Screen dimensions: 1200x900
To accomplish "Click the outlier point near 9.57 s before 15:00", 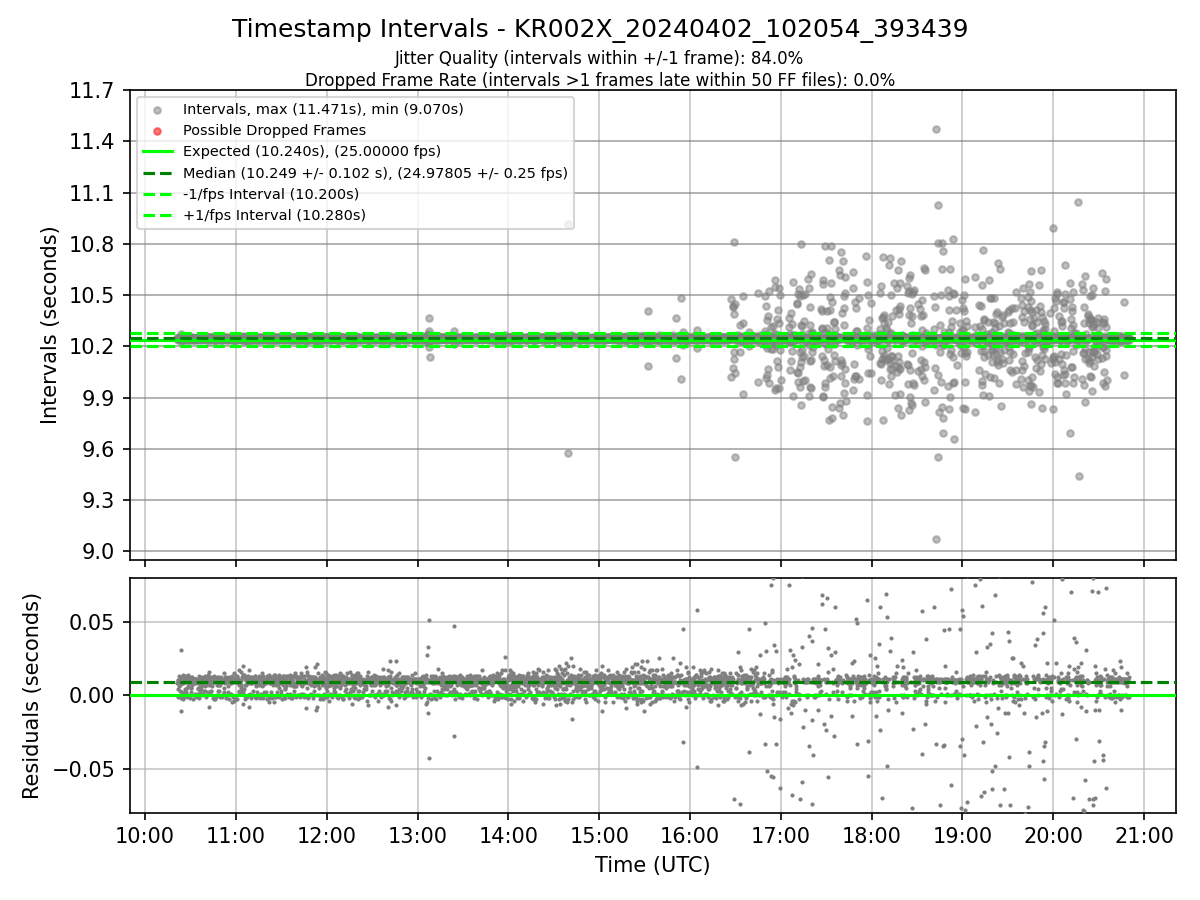I will click(x=568, y=453).
